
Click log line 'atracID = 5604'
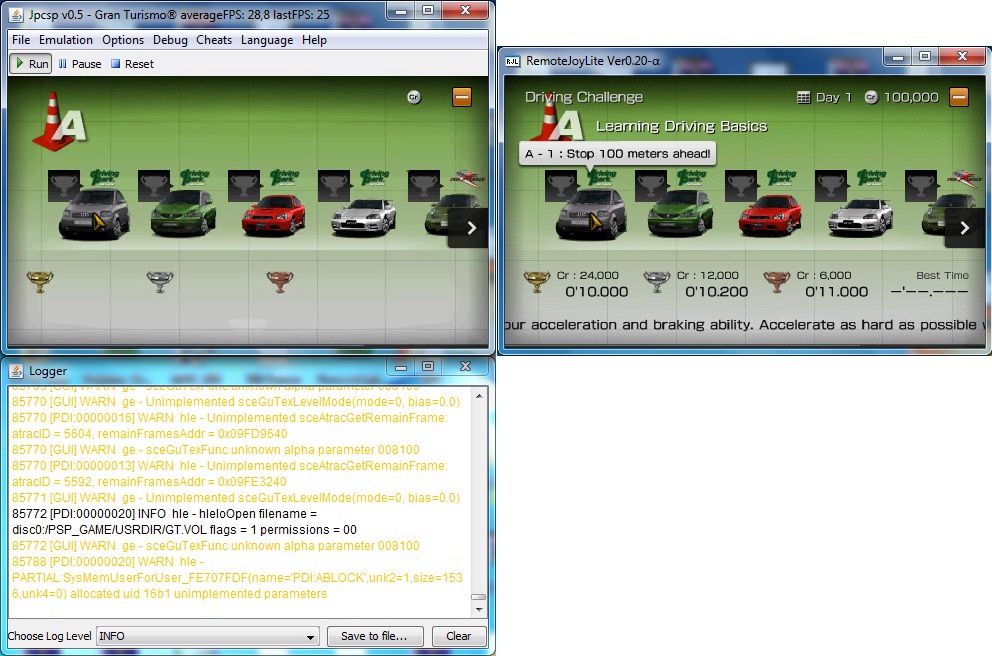tap(149, 434)
